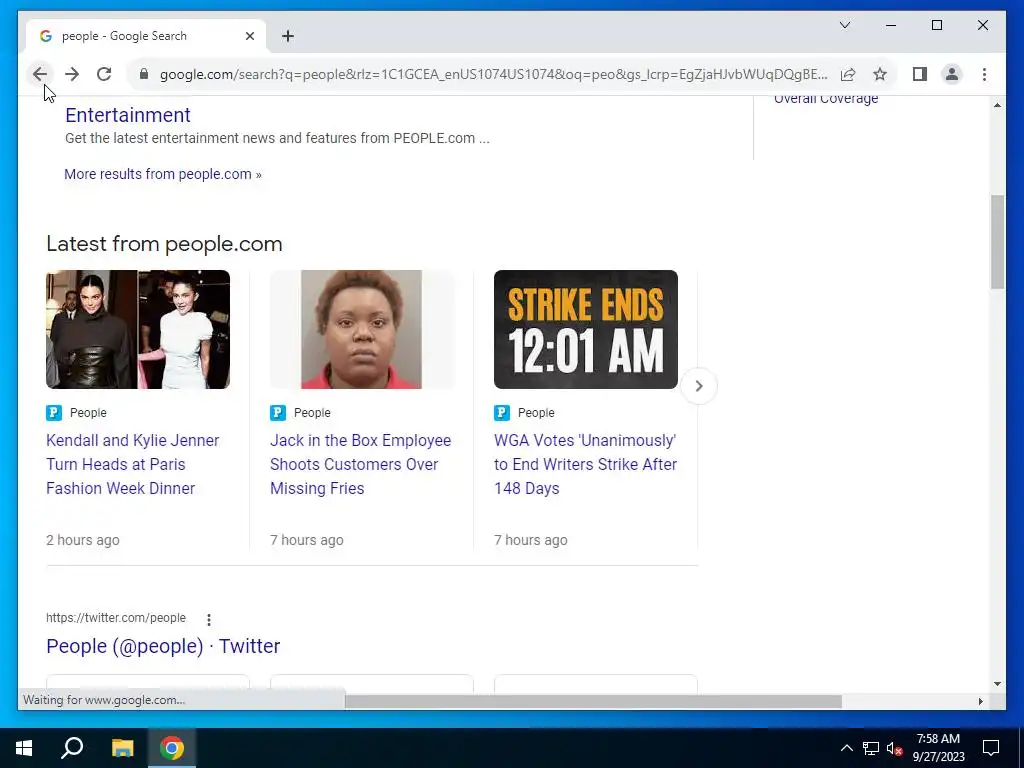The width and height of the screenshot is (1024, 768).
Task: Close the 'people - Google Search' tab
Action: (x=249, y=36)
